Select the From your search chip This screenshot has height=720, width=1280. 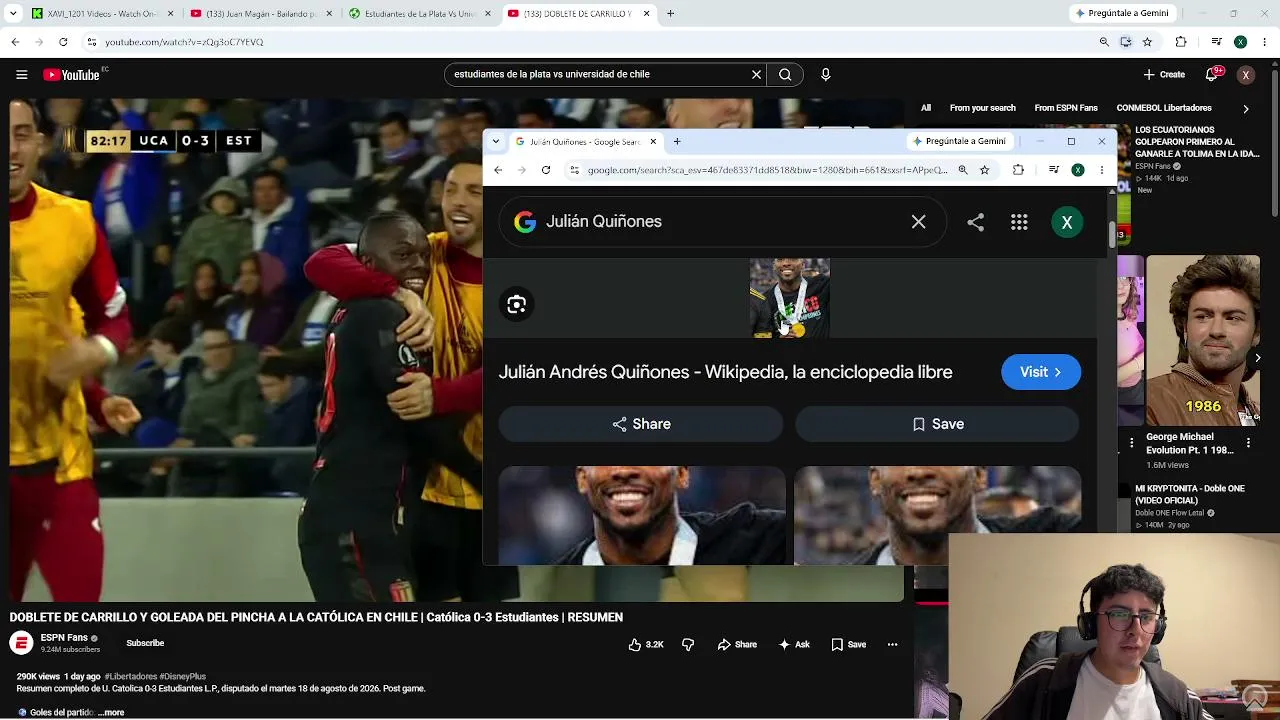982,108
